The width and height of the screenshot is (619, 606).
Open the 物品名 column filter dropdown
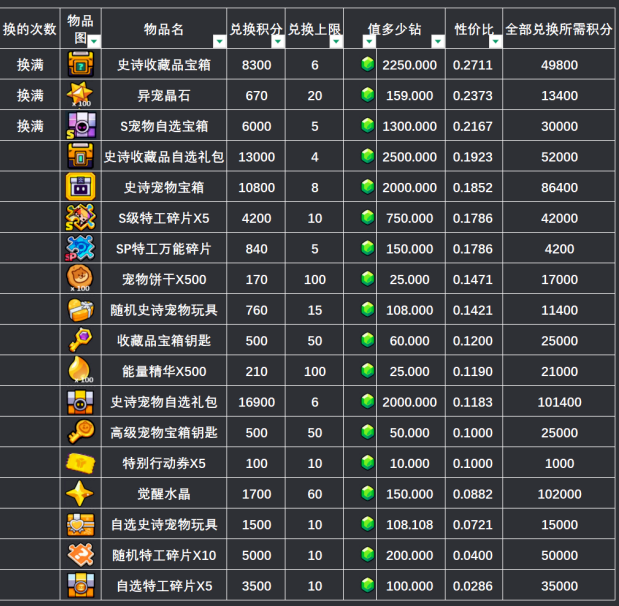[219, 41]
